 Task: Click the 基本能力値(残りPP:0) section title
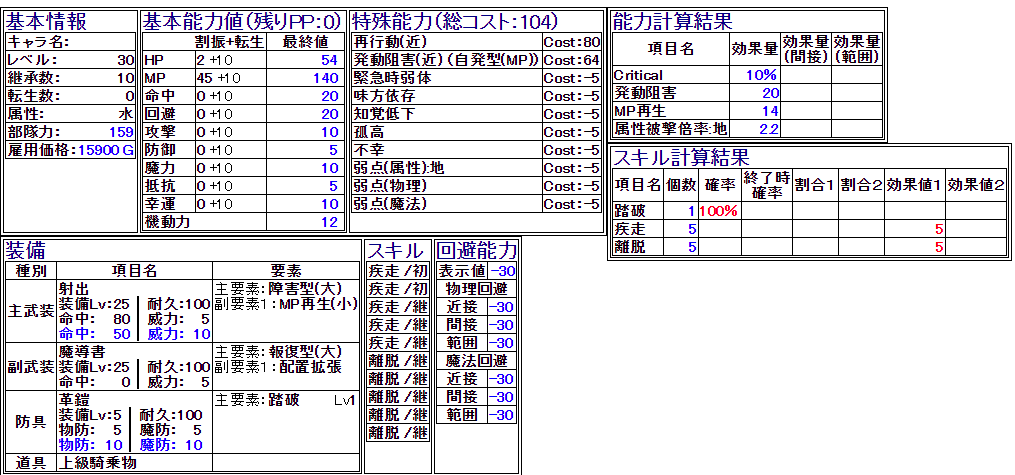tap(241, 21)
